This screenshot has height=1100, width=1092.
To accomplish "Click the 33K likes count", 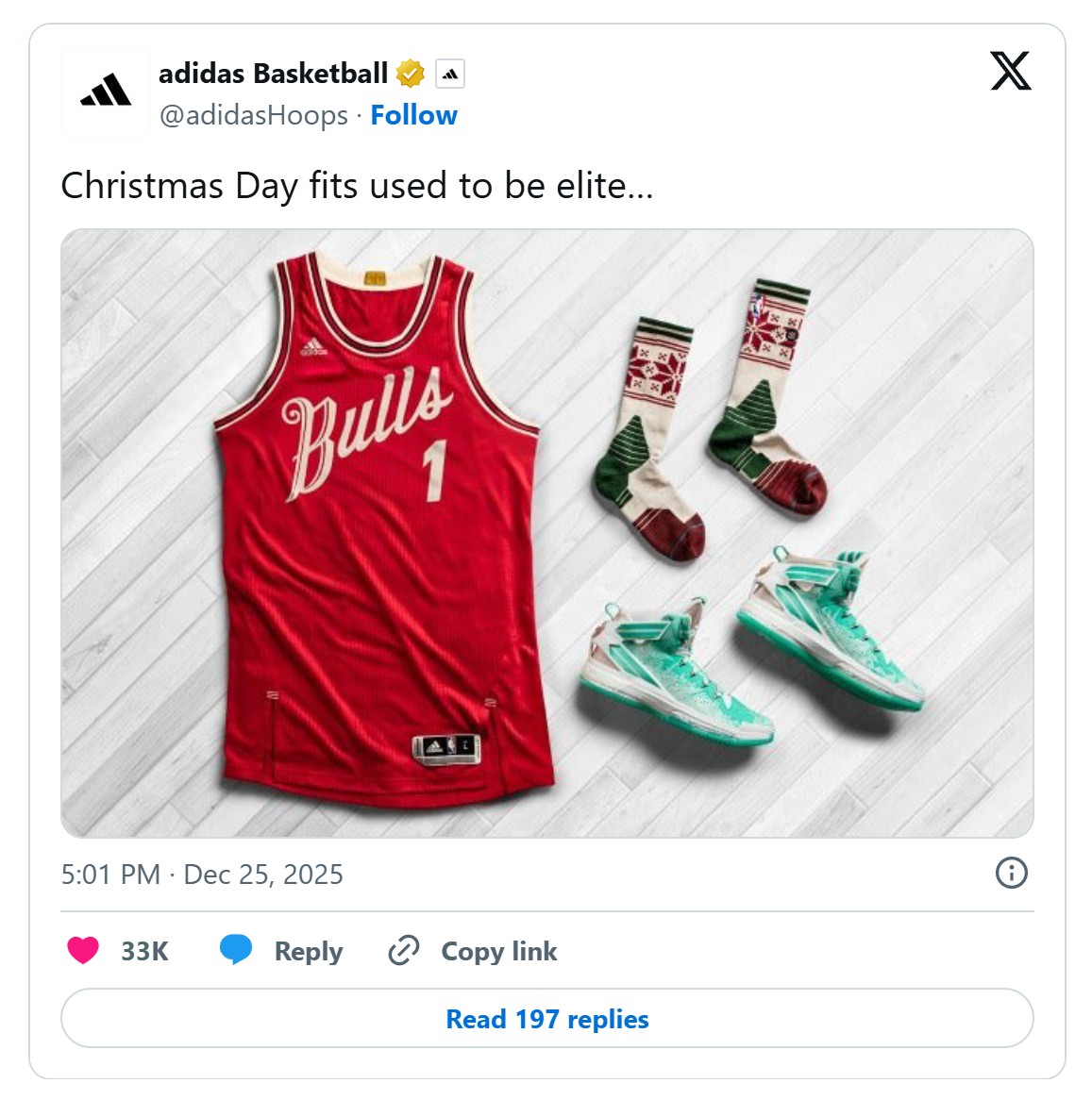I will pos(144,951).
